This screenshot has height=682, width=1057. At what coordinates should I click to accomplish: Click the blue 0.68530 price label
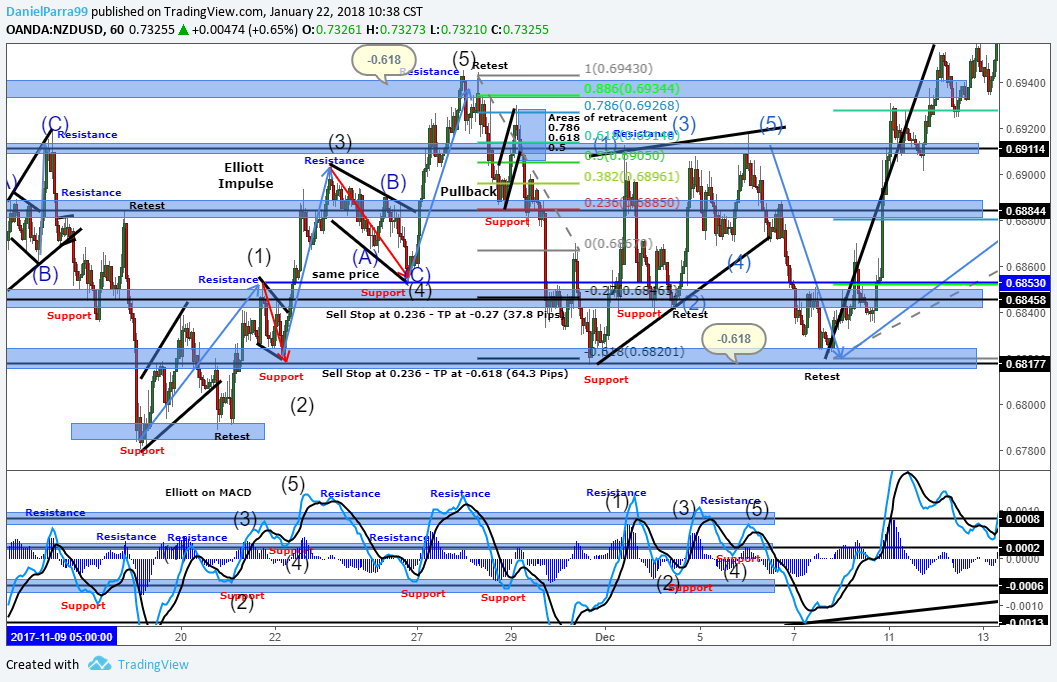pyautogui.click(x=1026, y=284)
